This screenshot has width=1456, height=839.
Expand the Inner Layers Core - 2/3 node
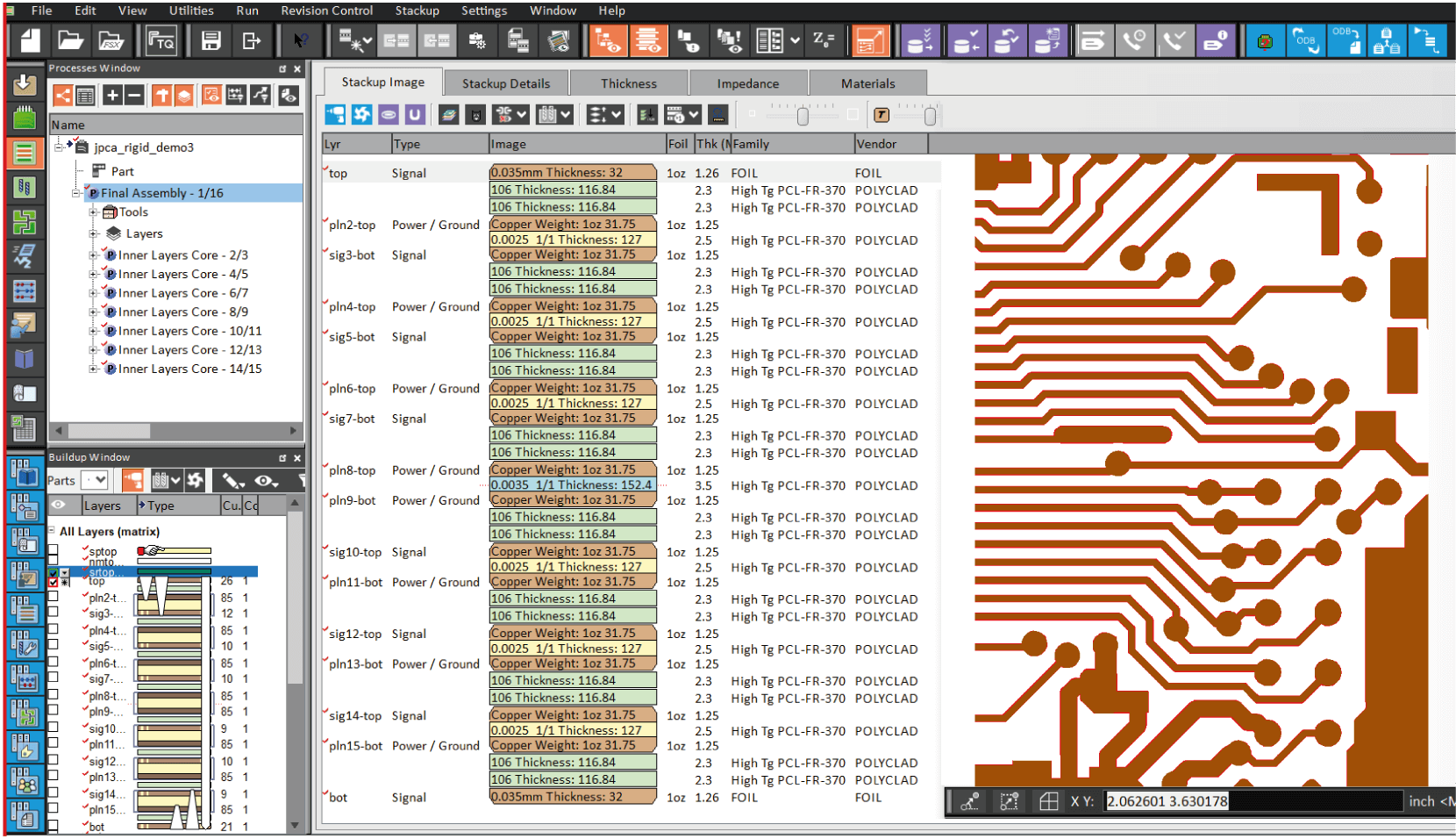[94, 255]
